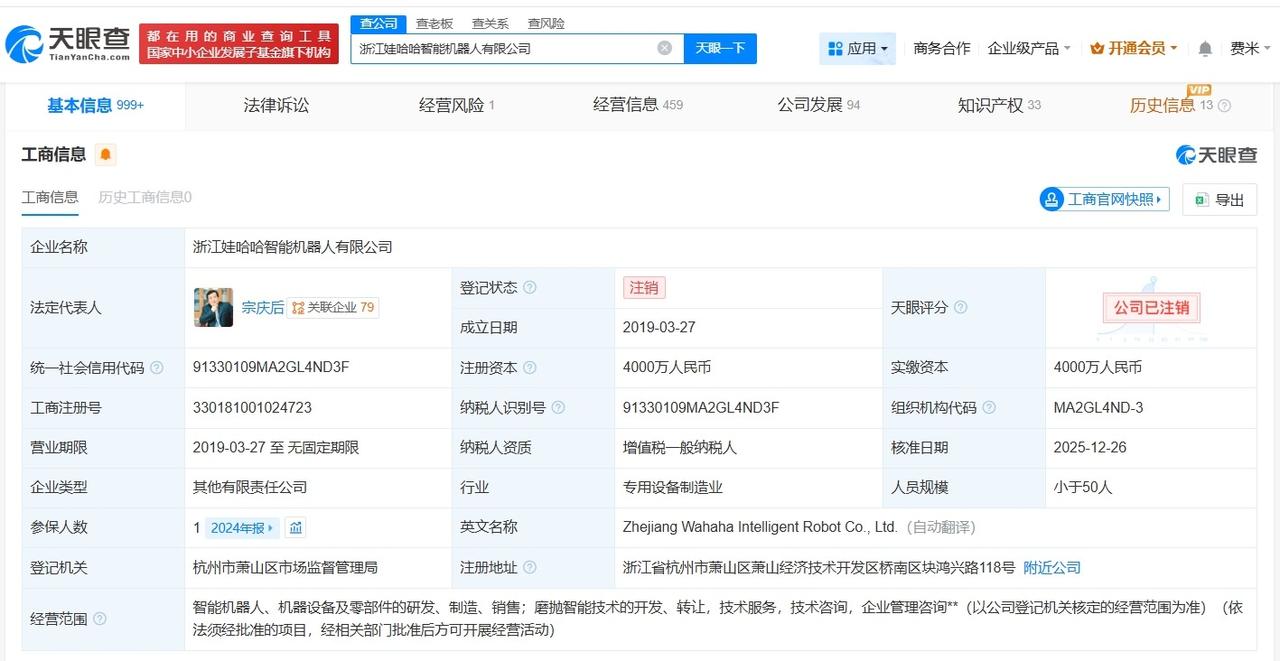This screenshot has width=1280, height=661.
Task: Click the bell icon beside 工商信息 heading
Action: (x=105, y=154)
